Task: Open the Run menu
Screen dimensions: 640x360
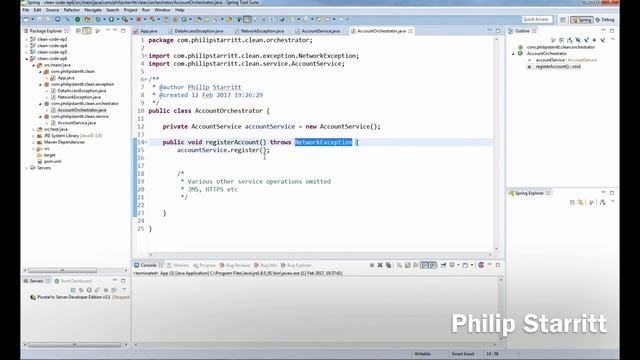Action: point(146,10)
